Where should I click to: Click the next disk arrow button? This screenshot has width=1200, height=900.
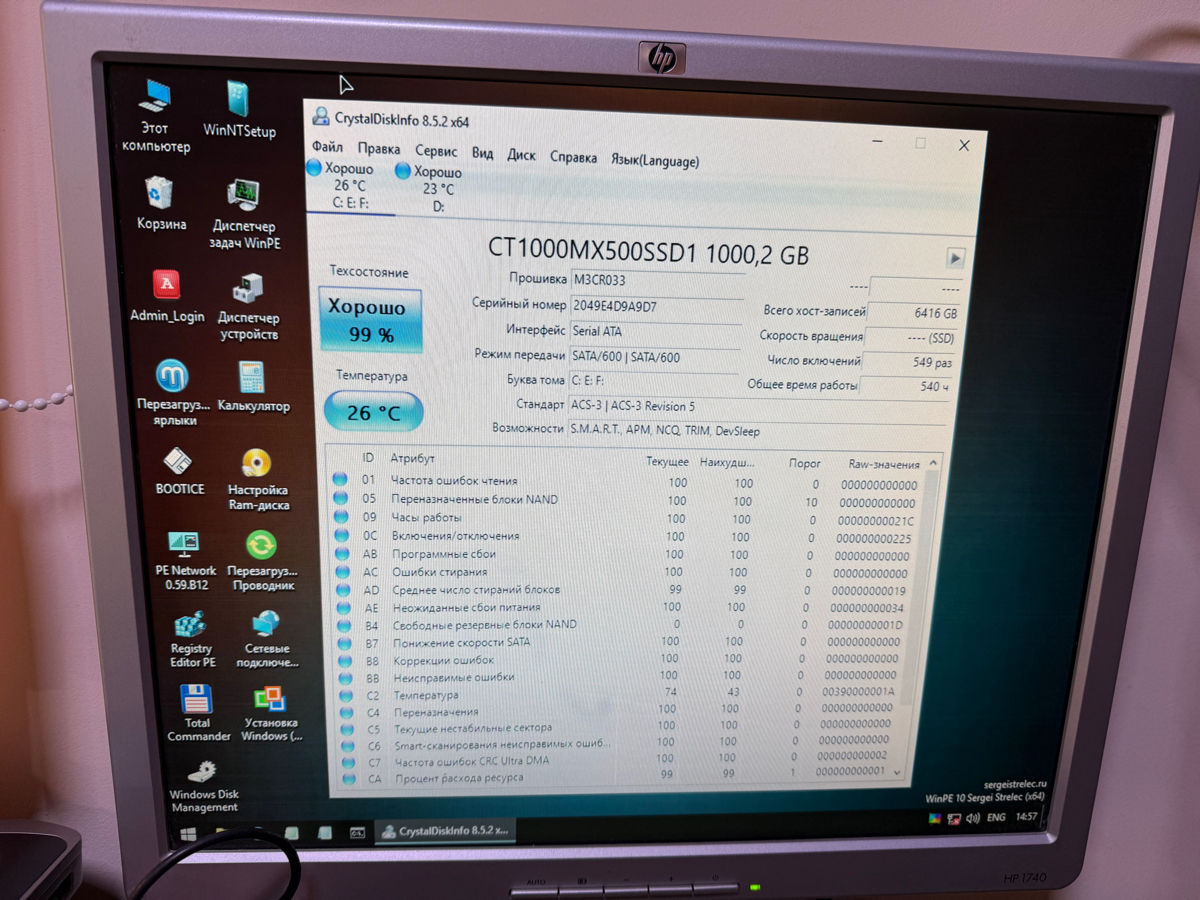[955, 258]
